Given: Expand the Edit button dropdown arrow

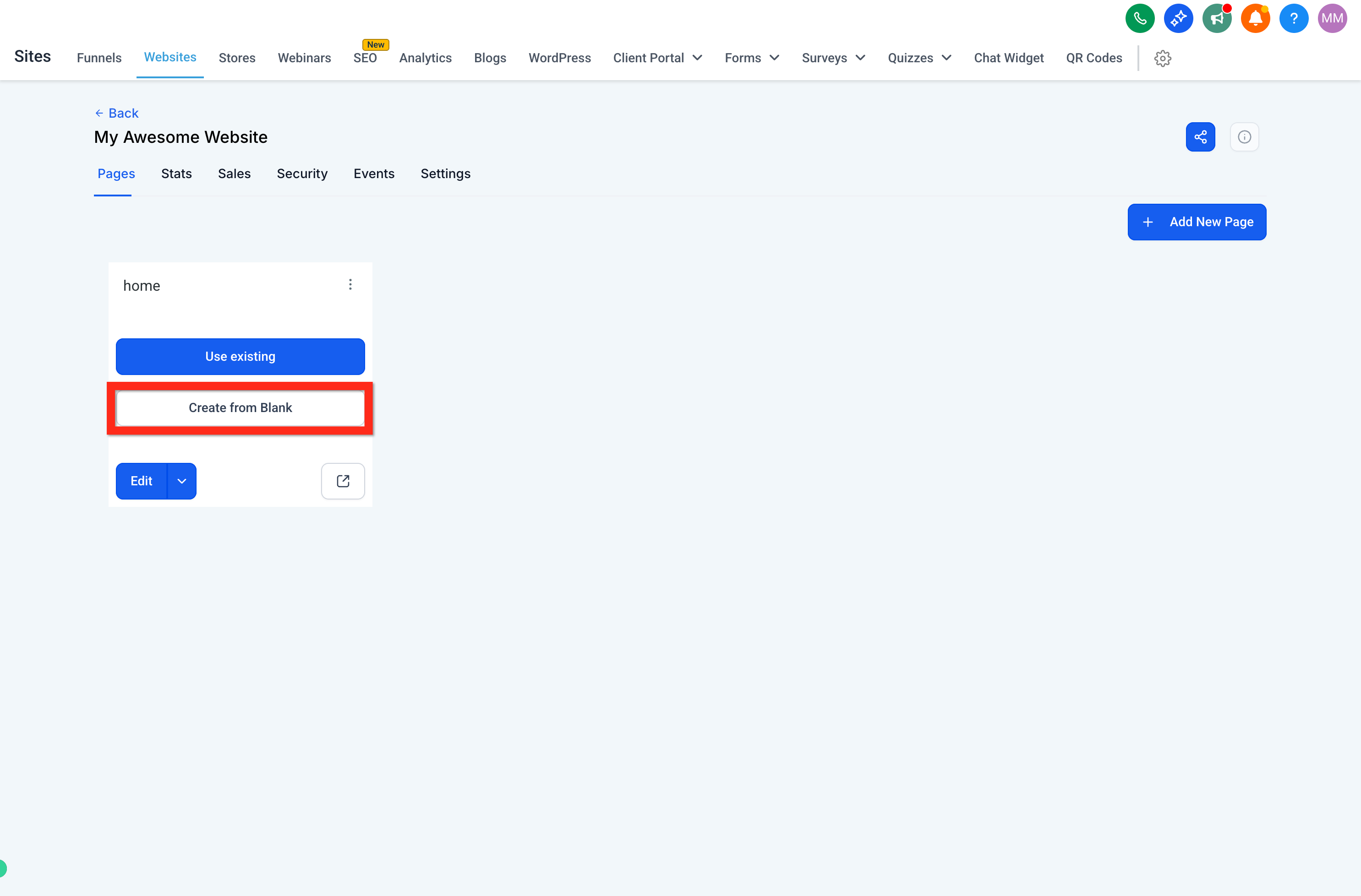Looking at the screenshot, I should (182, 481).
